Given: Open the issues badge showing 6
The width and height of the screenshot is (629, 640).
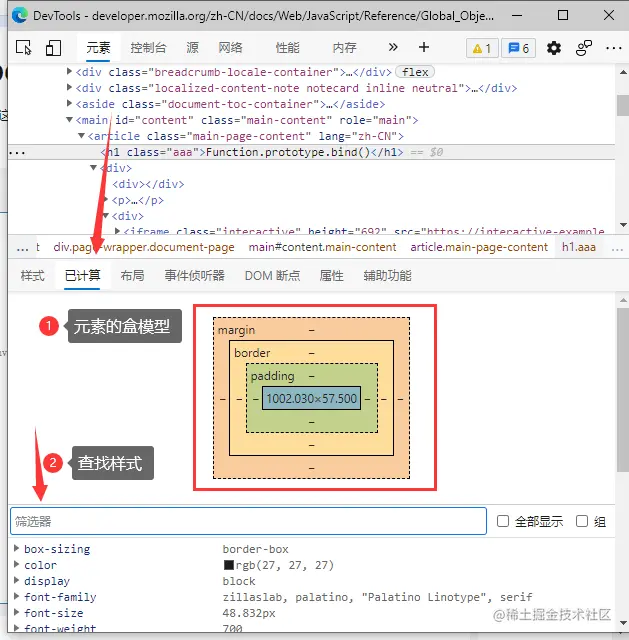Looking at the screenshot, I should (x=518, y=49).
